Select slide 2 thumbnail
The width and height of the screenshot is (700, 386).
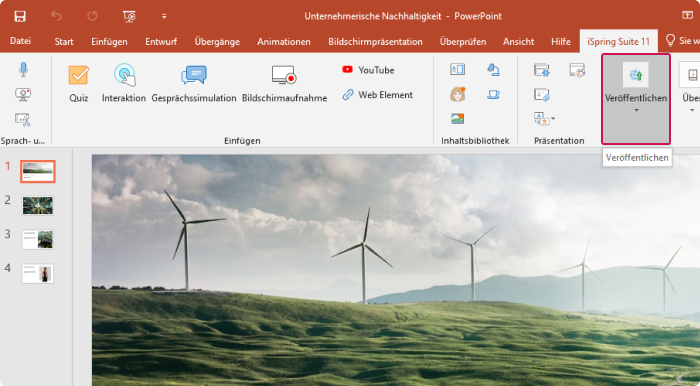(38, 205)
